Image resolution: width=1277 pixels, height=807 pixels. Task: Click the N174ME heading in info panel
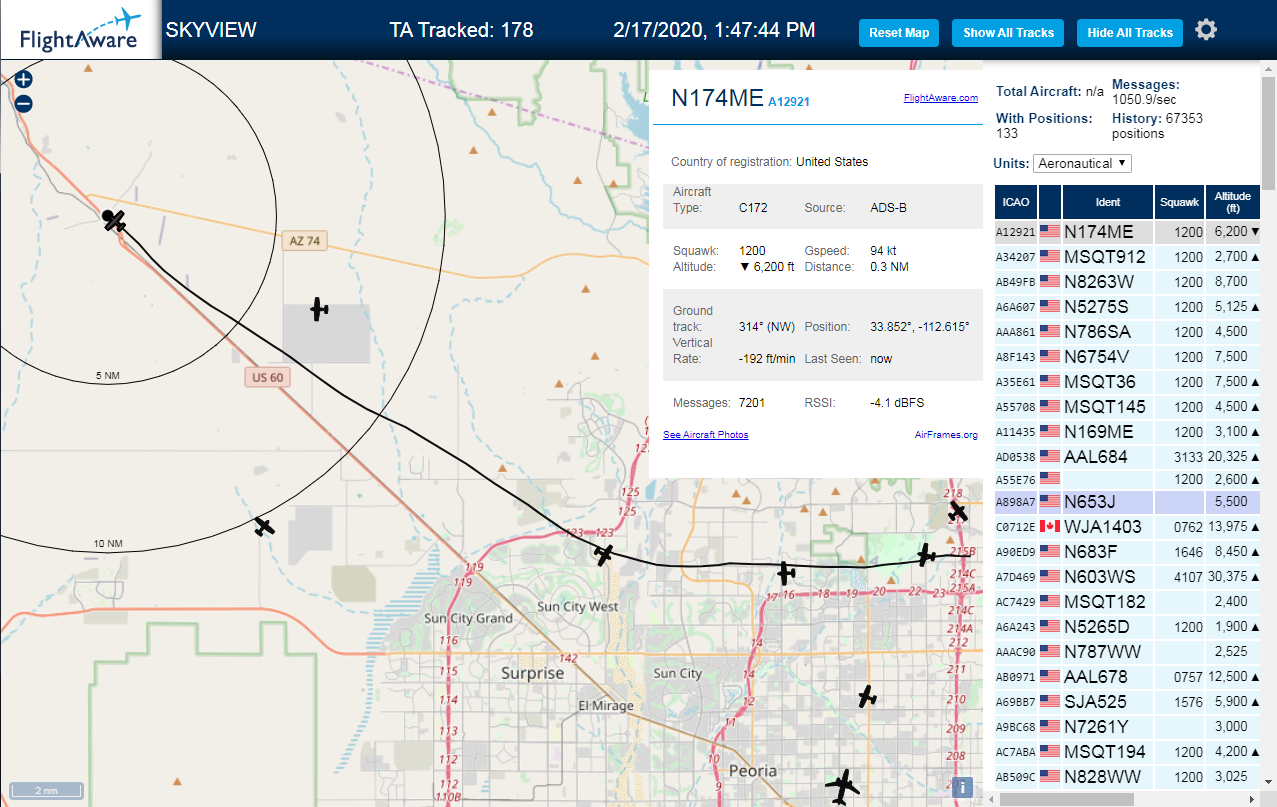point(716,97)
